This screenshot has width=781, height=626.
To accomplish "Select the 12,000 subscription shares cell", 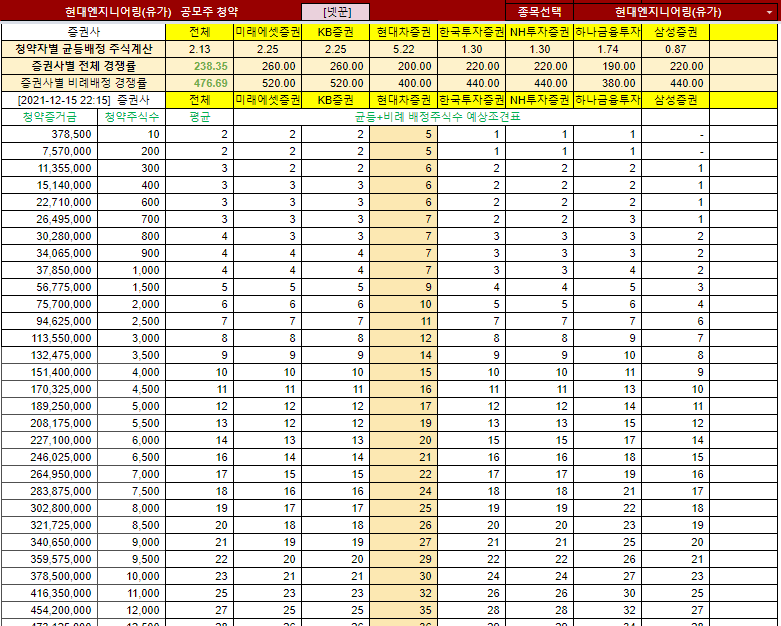I will (131, 610).
